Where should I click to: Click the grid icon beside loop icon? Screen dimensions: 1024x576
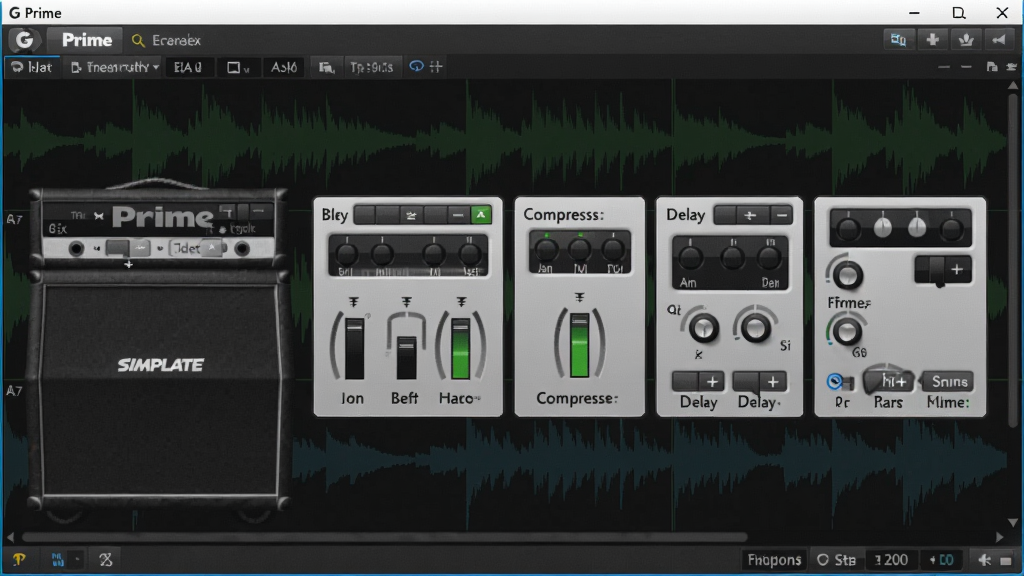pyautogui.click(x=436, y=66)
